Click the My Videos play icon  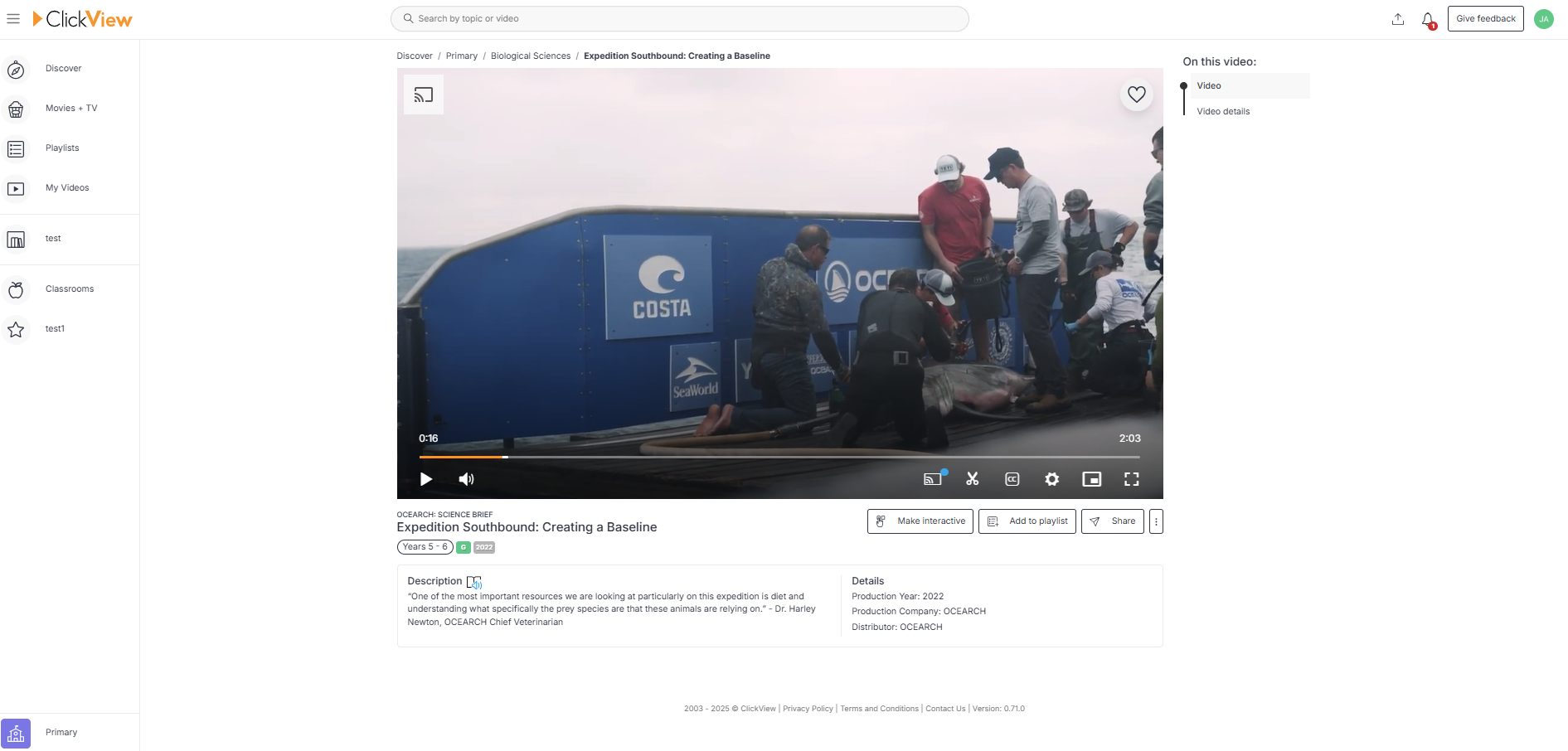tap(16, 189)
